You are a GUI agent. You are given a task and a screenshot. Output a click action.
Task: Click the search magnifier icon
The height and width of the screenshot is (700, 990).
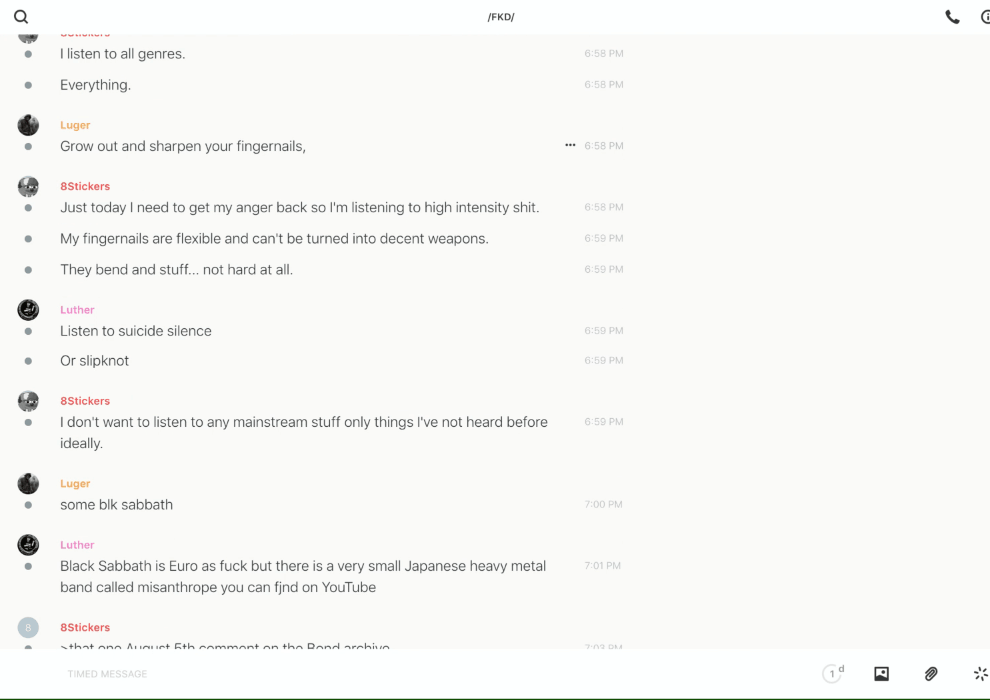(x=21, y=17)
